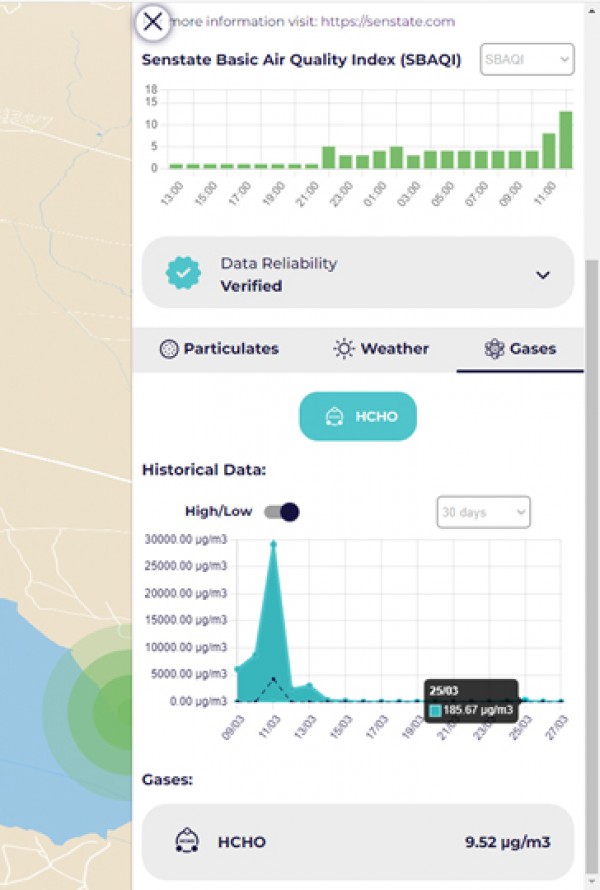Open the 30 days range dropdown
The width and height of the screenshot is (600, 890).
tap(483, 512)
